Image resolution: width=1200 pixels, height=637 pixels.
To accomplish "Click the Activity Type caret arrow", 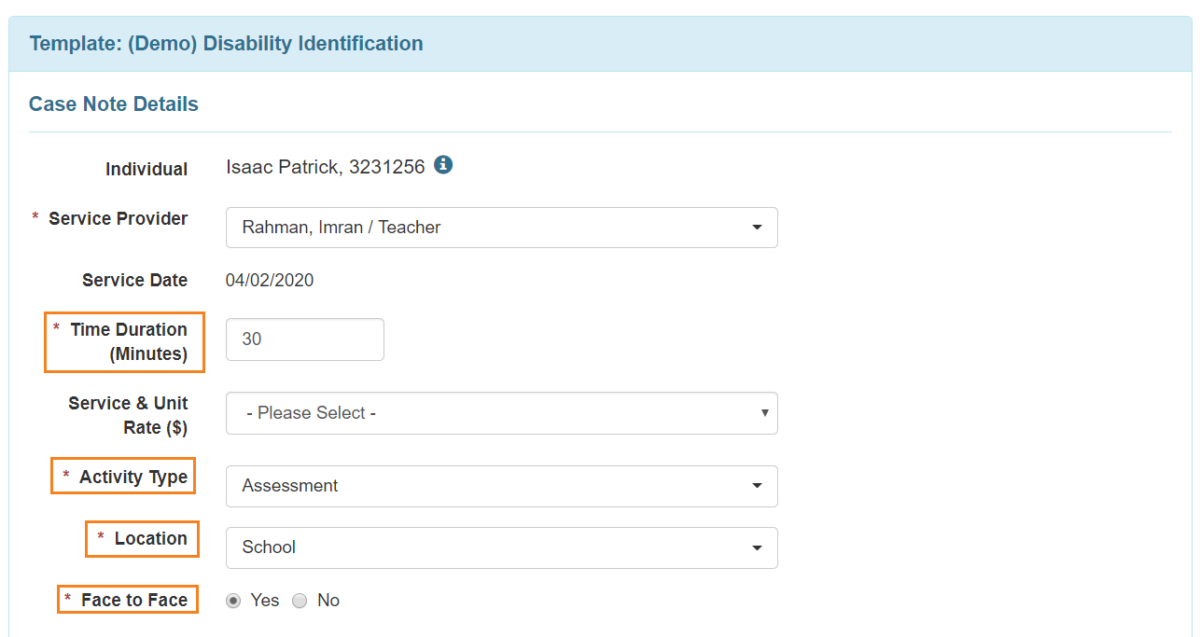I will [x=759, y=486].
